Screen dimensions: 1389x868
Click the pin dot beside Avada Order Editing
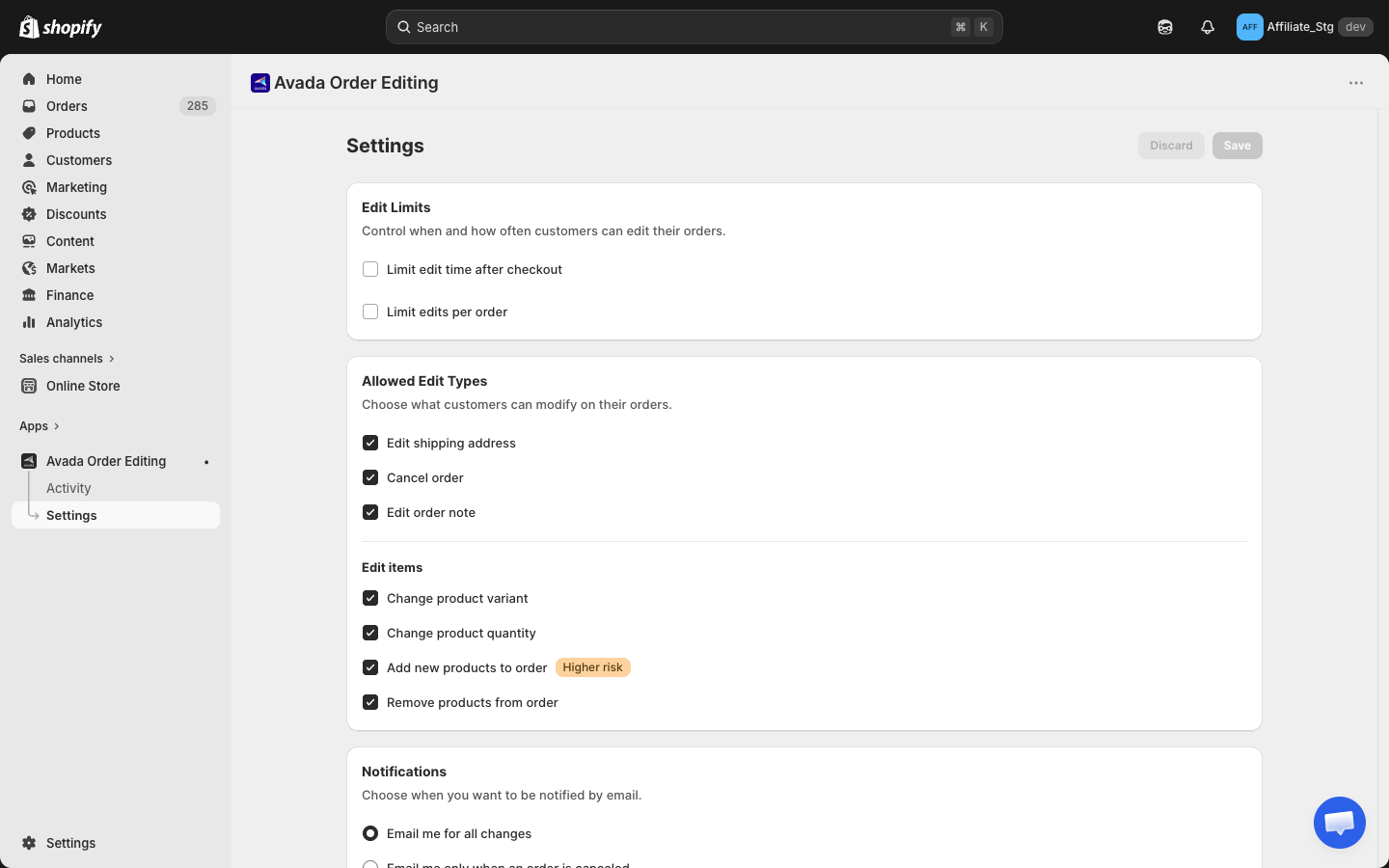tap(206, 462)
